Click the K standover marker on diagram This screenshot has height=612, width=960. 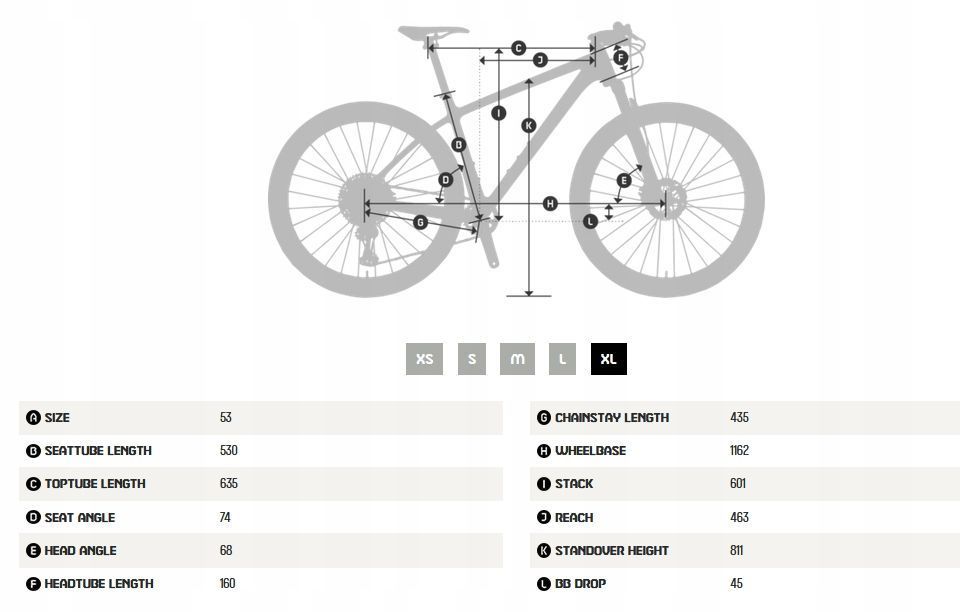click(529, 126)
